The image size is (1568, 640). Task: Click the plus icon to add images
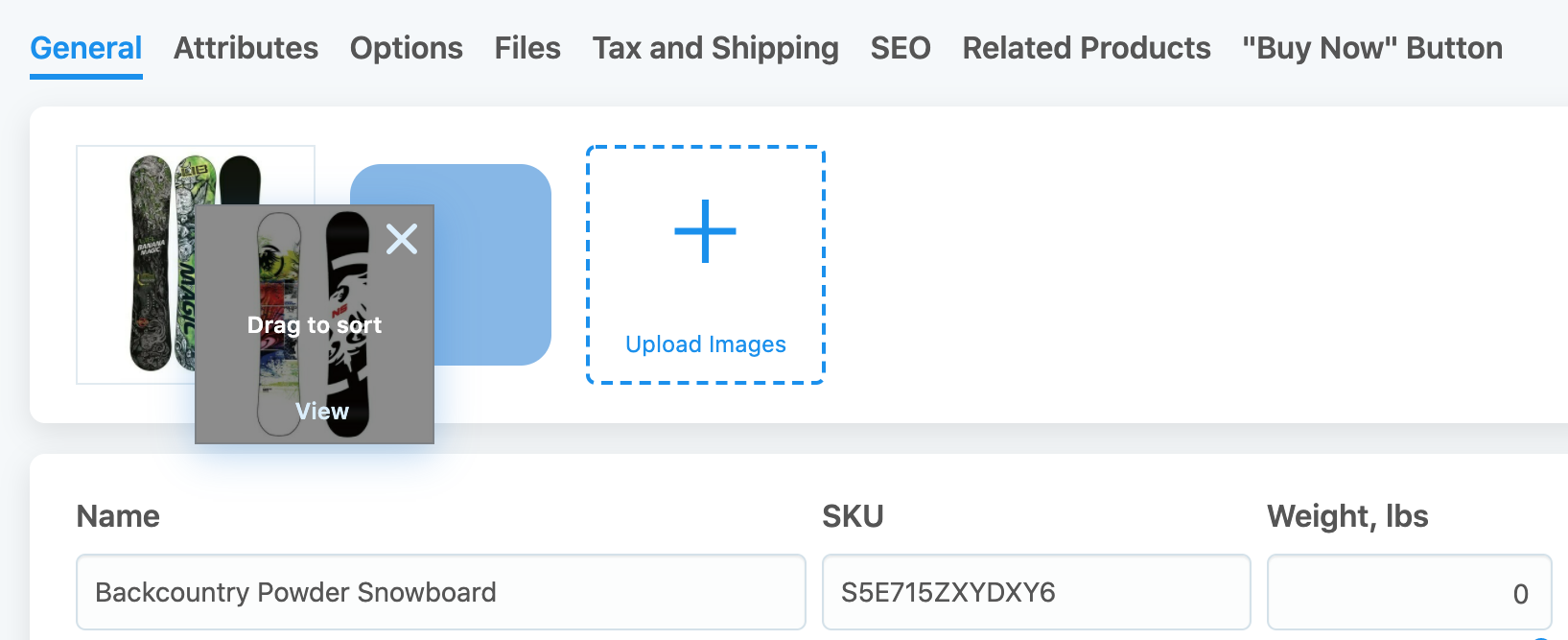tap(706, 231)
